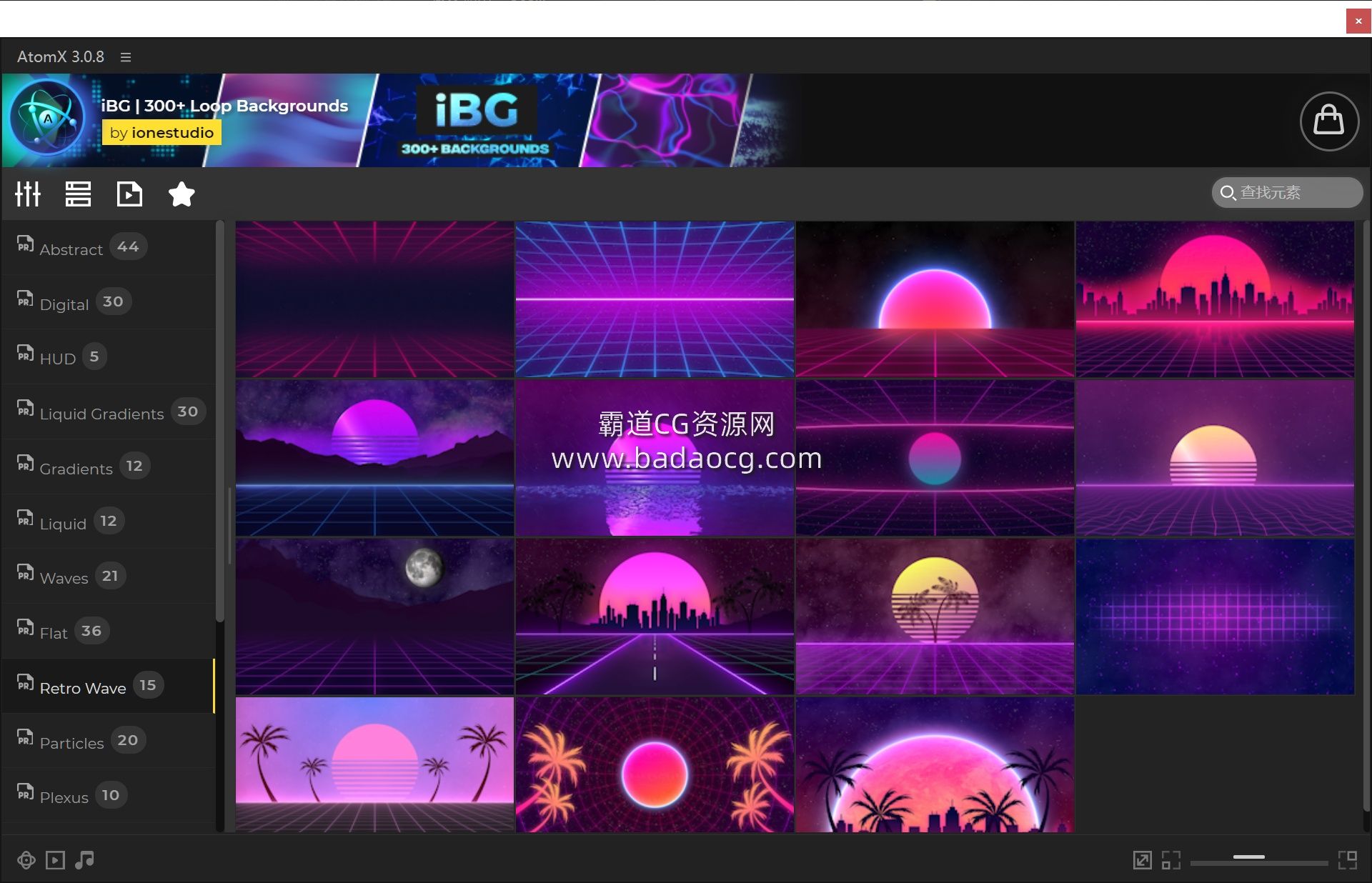Click the target locate icon in footer
Screen dimensions: 1372x883
[x=26, y=860]
